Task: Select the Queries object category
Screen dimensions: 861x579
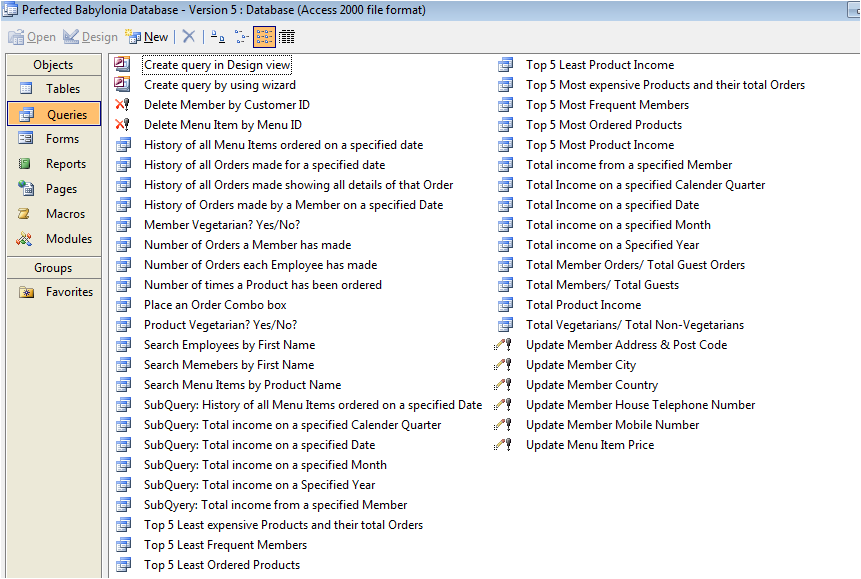Action: (54, 114)
